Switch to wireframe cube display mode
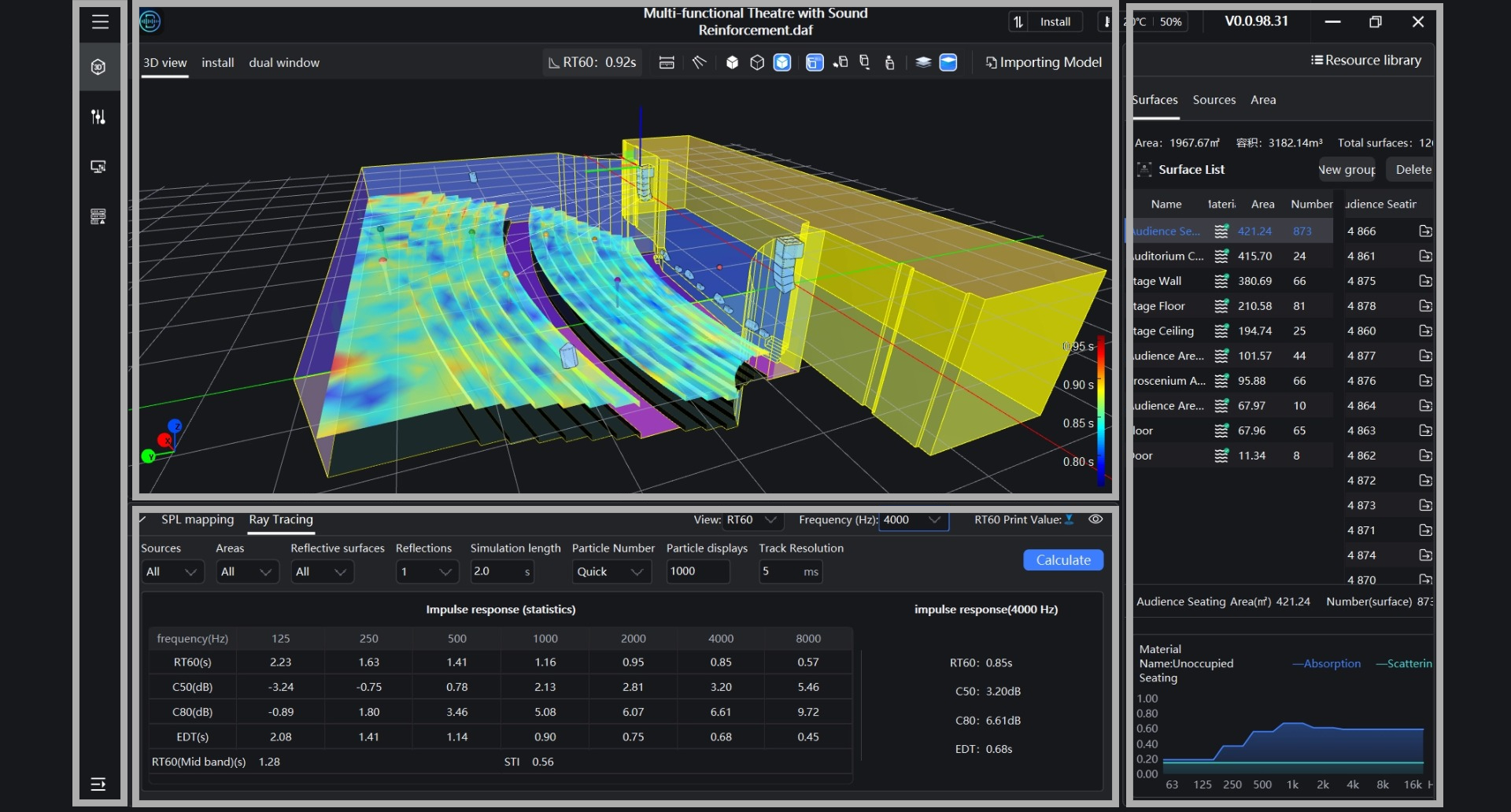1511x812 pixels. [x=757, y=62]
